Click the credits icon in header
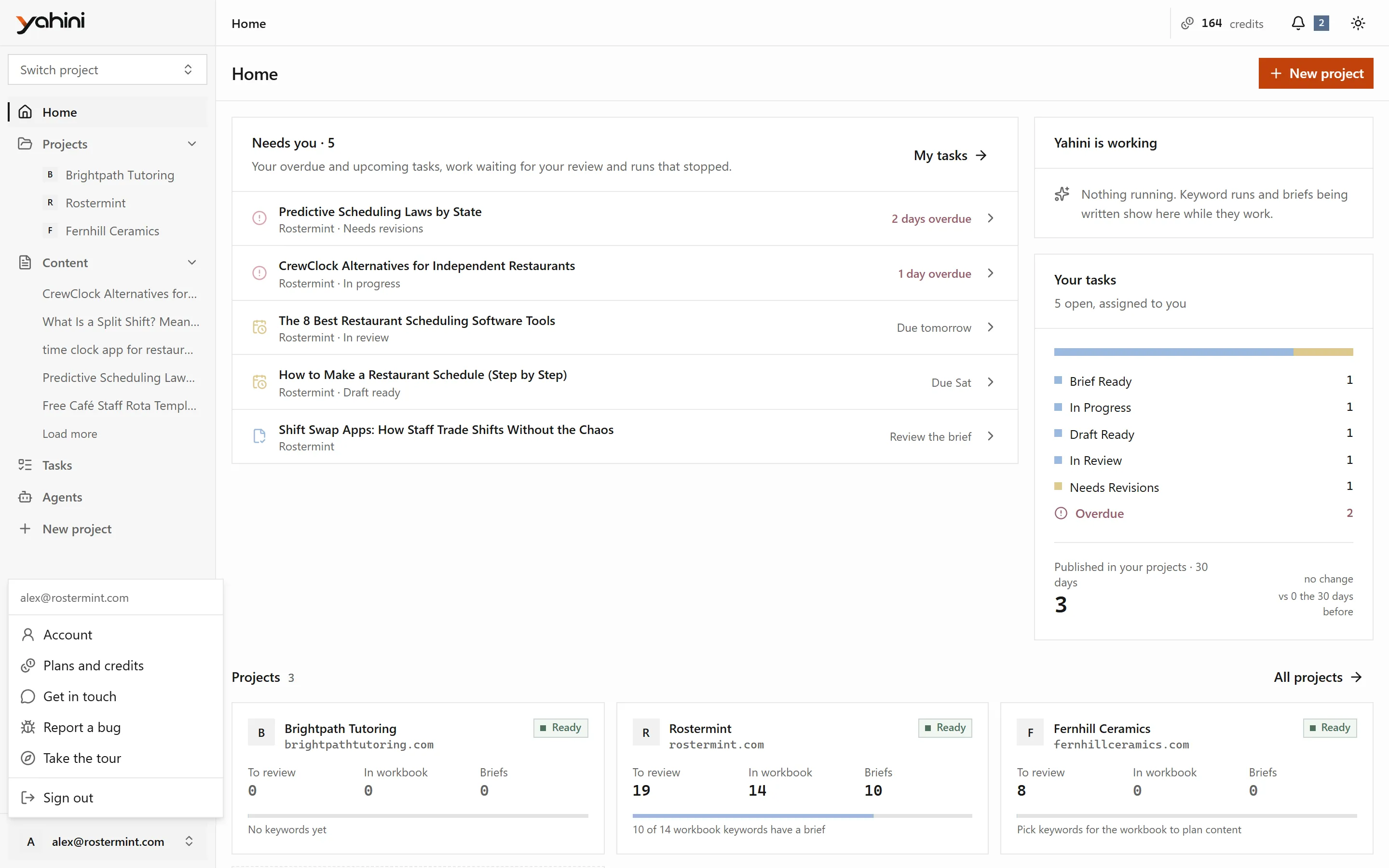 [1187, 23]
